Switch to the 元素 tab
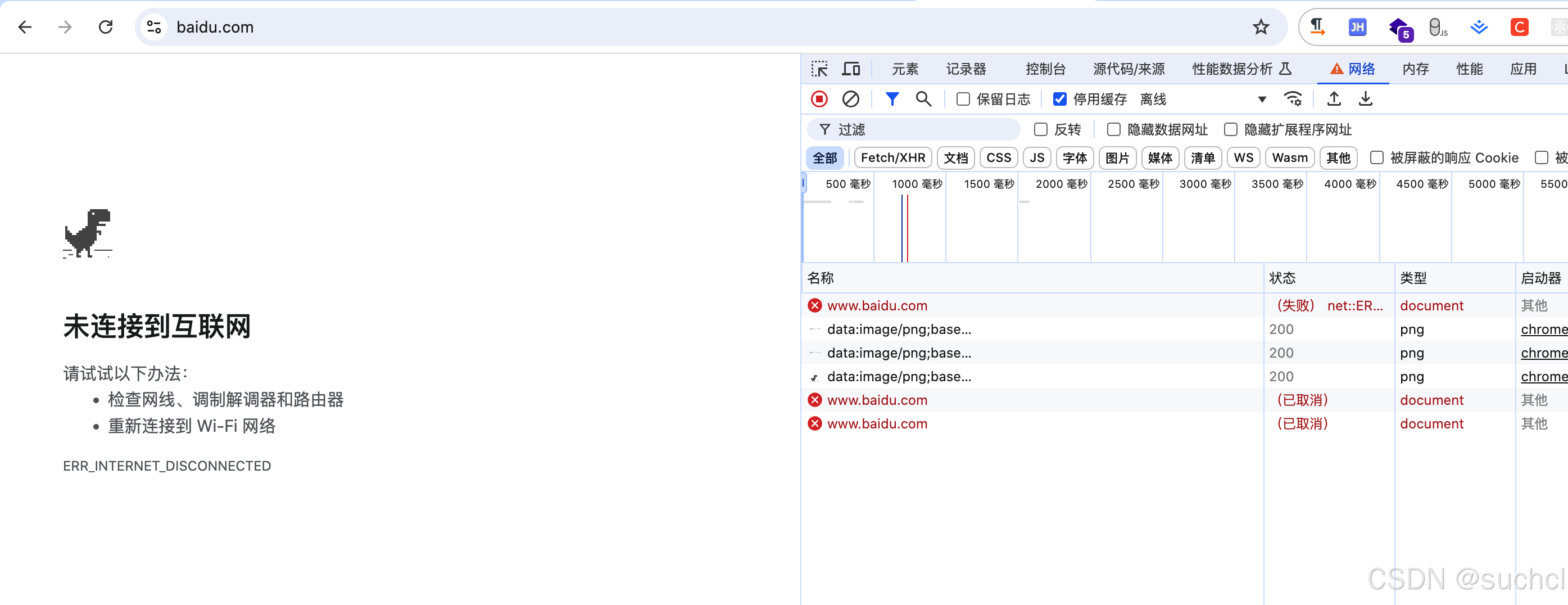 [x=905, y=70]
